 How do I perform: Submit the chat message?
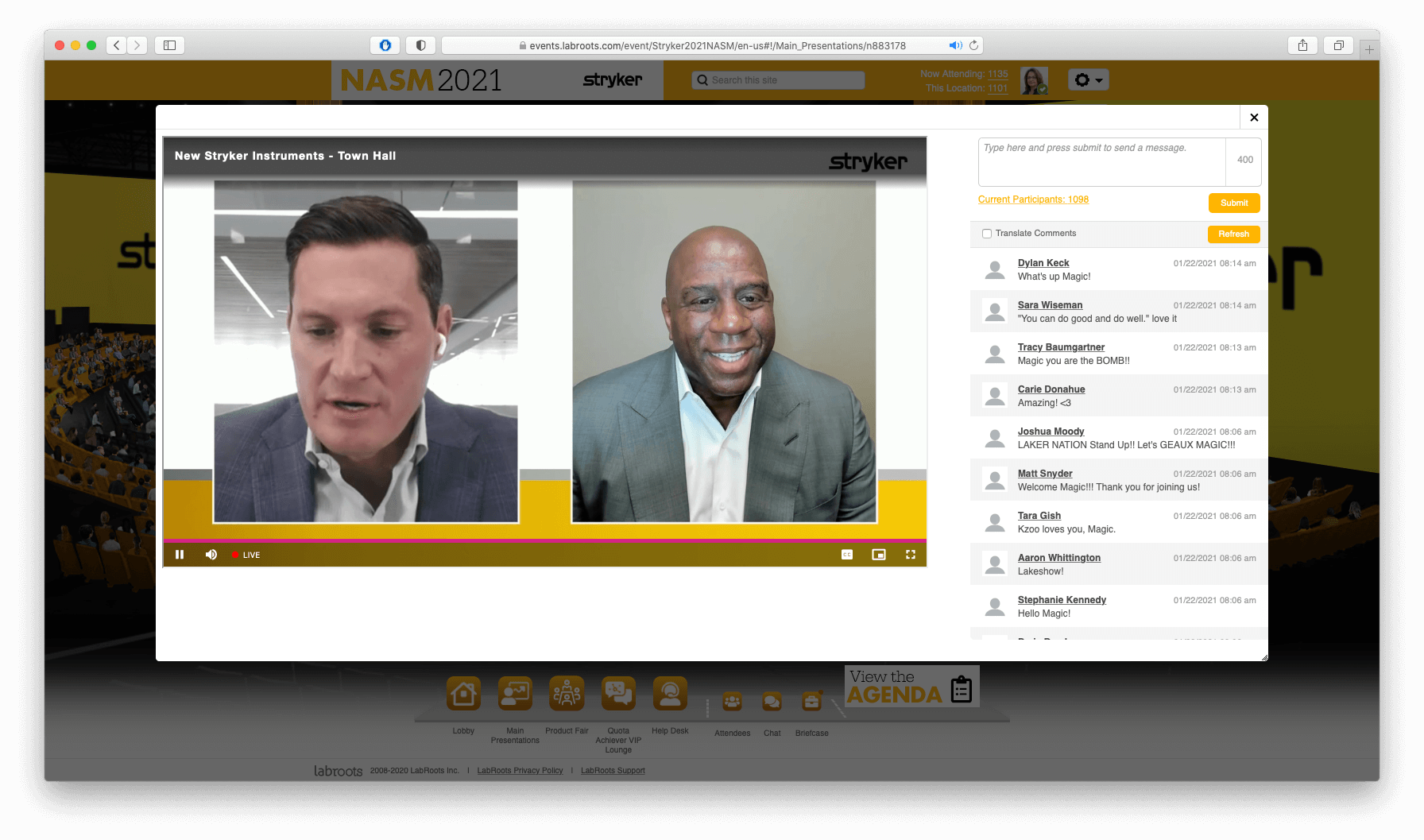(x=1234, y=203)
